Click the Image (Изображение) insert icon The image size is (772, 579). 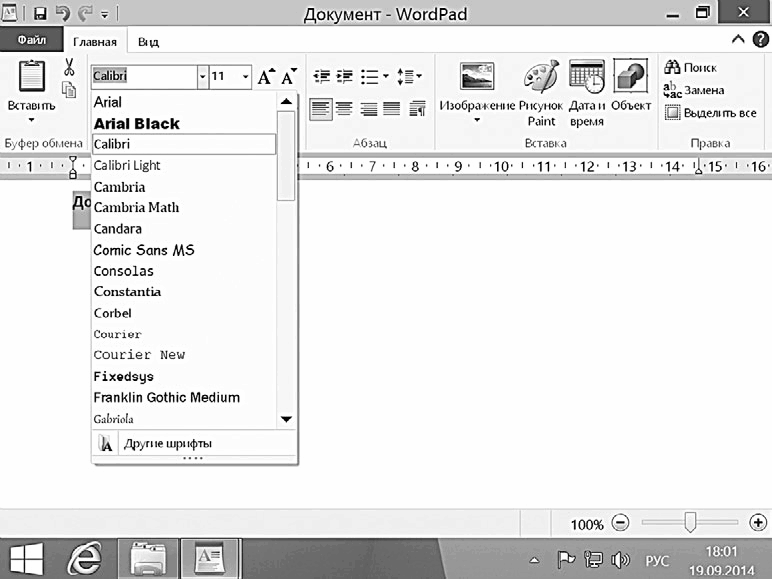point(476,78)
